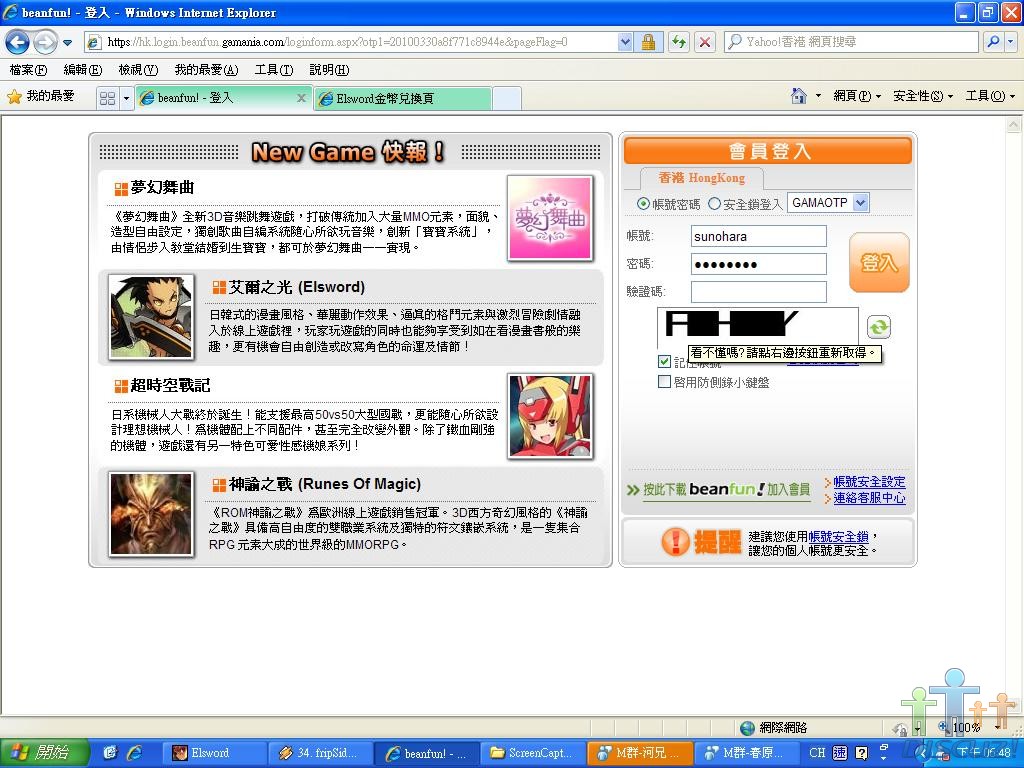Click the Home page icon
Screen dimensions: 1024x768
(799, 96)
